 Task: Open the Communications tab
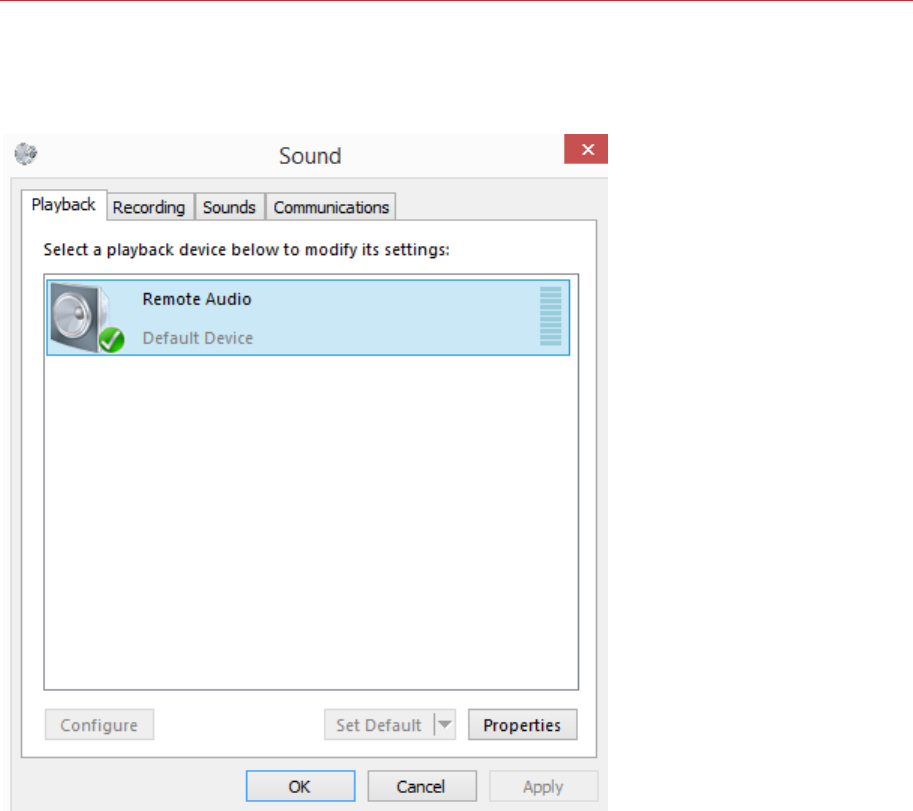pyautogui.click(x=331, y=207)
